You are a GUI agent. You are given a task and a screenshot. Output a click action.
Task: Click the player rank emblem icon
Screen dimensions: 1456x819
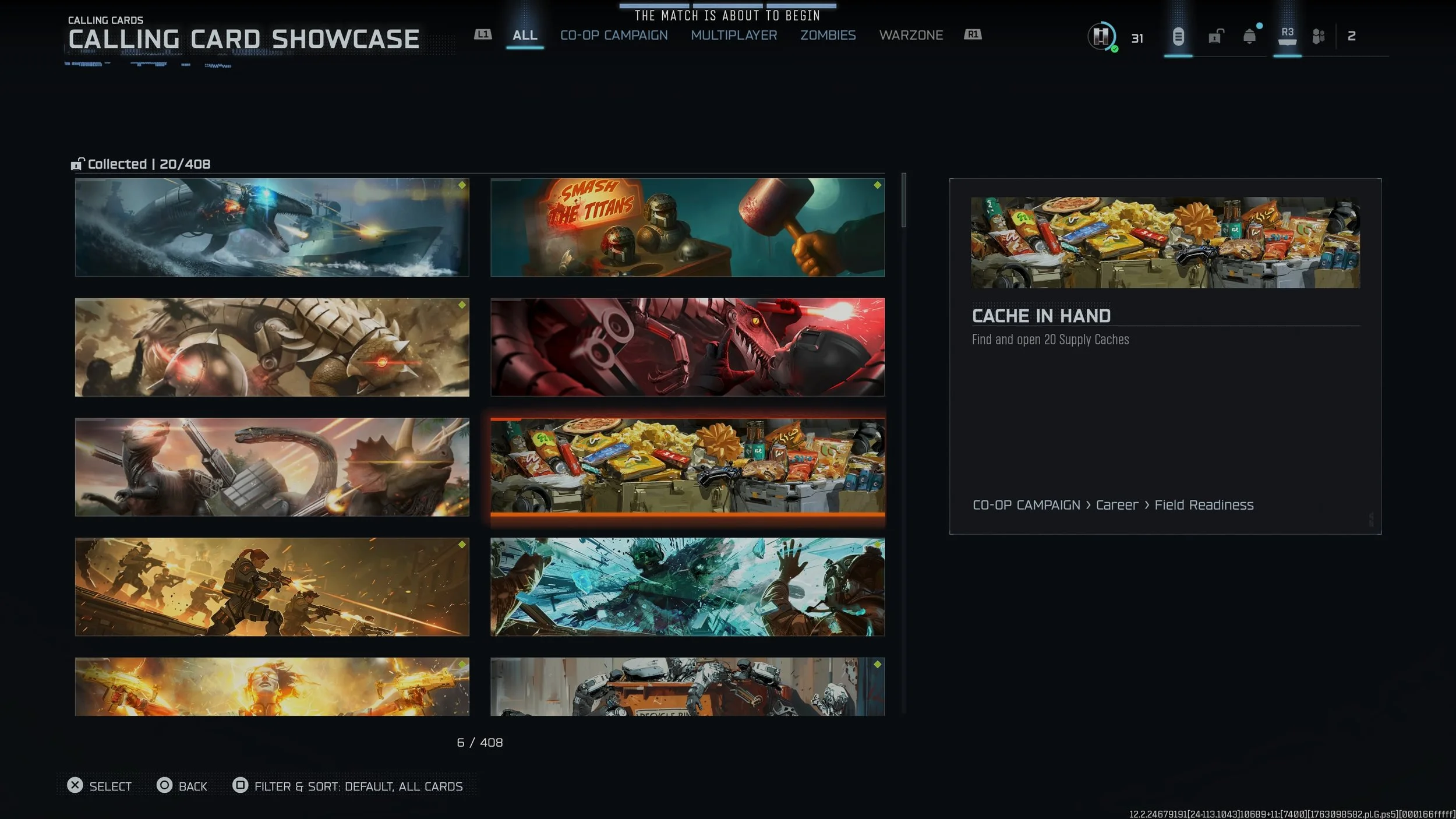(x=1101, y=37)
